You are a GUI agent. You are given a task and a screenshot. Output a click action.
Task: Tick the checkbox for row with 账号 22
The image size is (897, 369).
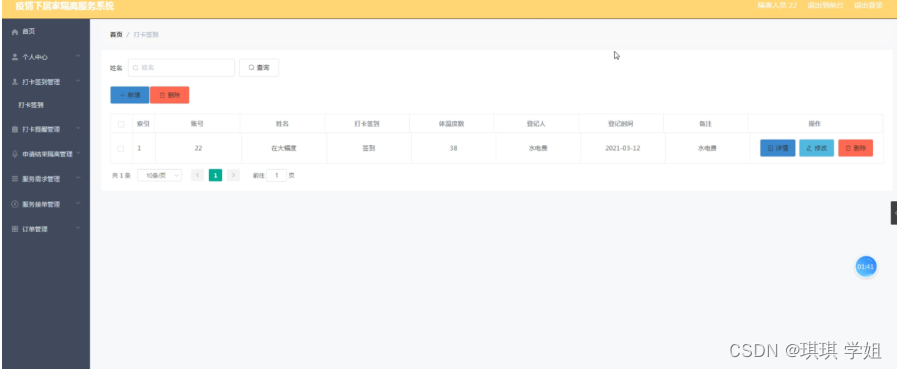tap(121, 149)
